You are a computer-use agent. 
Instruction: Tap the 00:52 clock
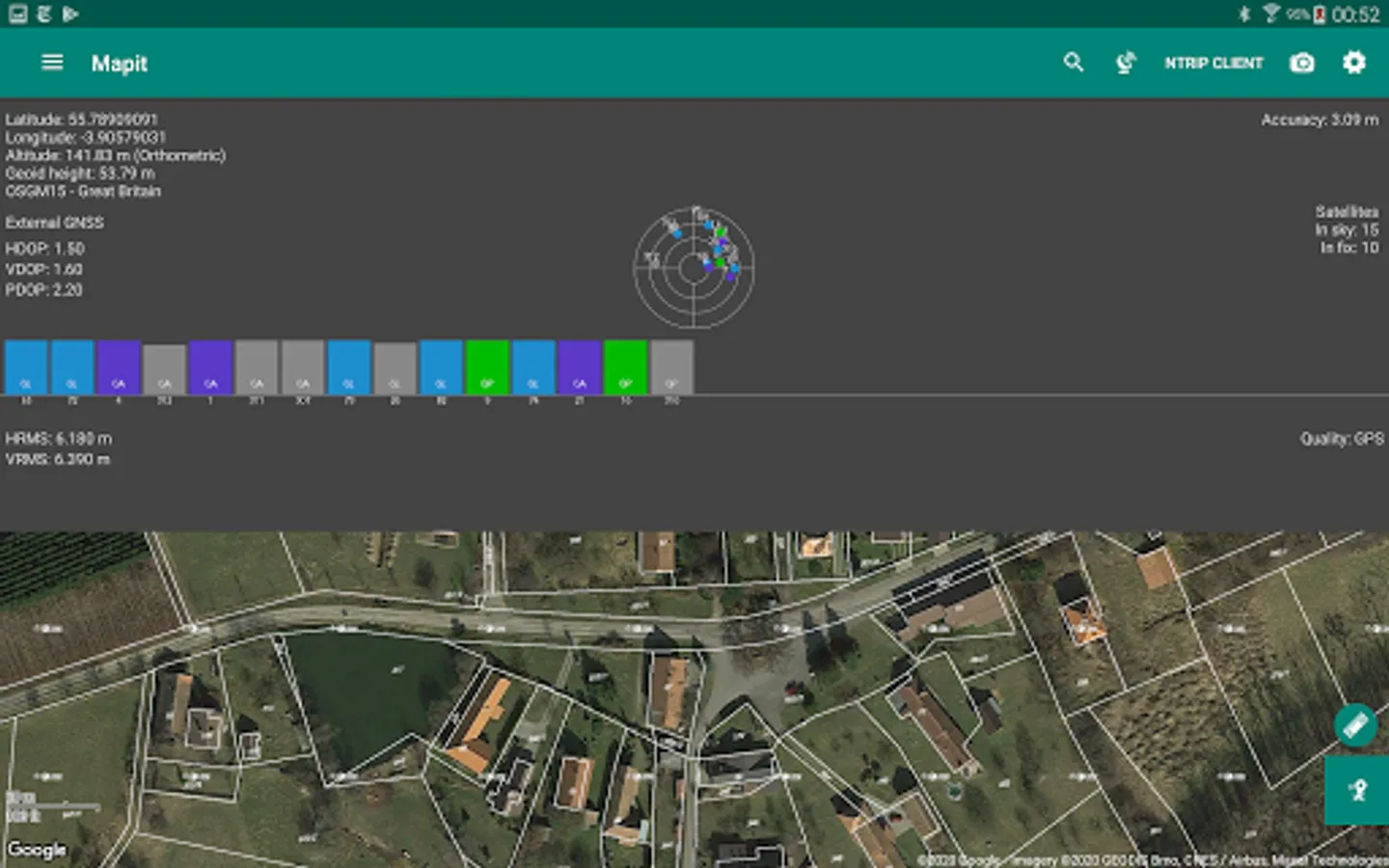point(1355,14)
